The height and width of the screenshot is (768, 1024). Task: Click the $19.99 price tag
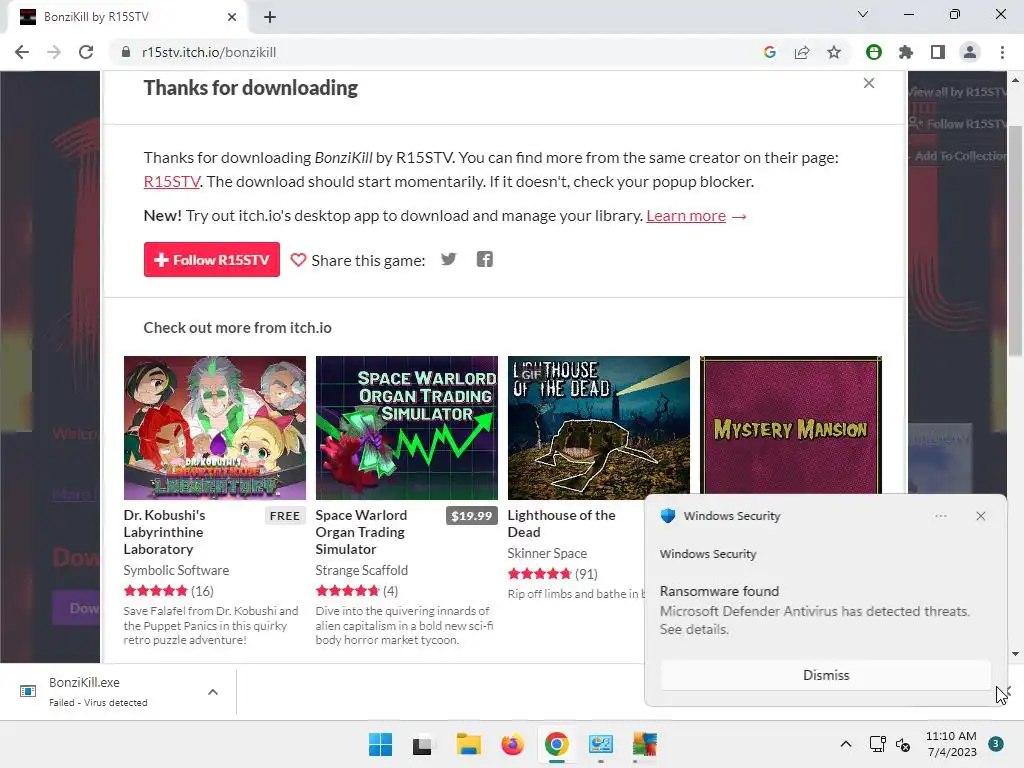coord(472,516)
